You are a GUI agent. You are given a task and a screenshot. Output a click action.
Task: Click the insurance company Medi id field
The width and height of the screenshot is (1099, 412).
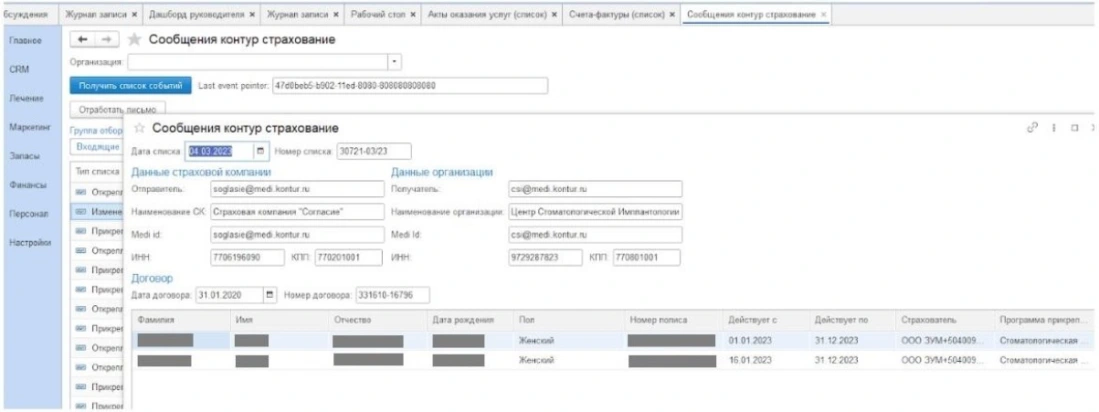click(x=297, y=235)
